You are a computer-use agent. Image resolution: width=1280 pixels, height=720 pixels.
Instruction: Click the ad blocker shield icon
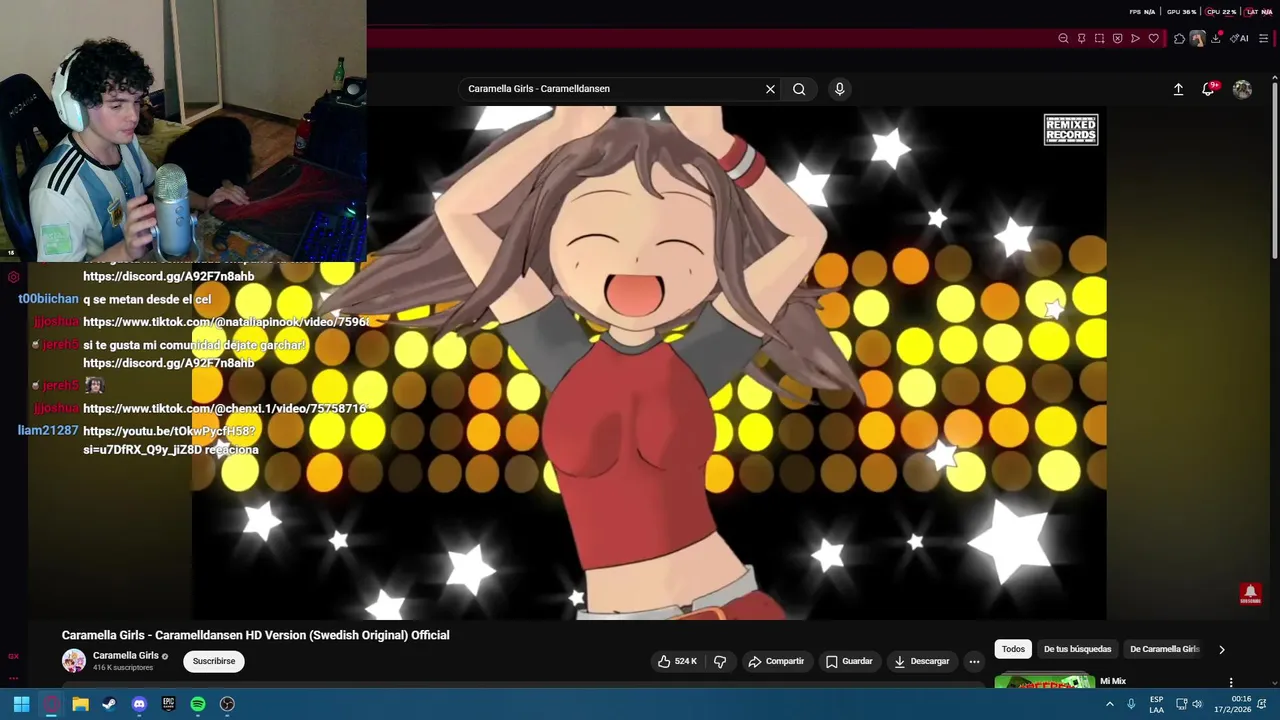click(1117, 39)
